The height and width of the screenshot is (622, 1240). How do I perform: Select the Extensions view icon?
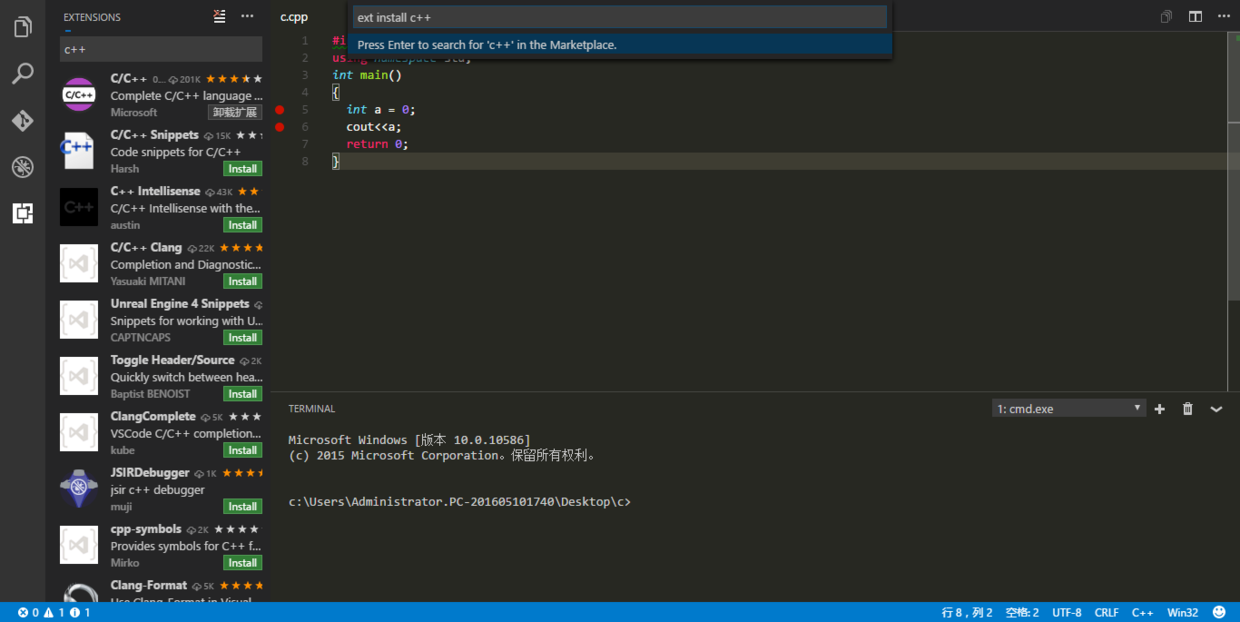pyautogui.click(x=22, y=213)
